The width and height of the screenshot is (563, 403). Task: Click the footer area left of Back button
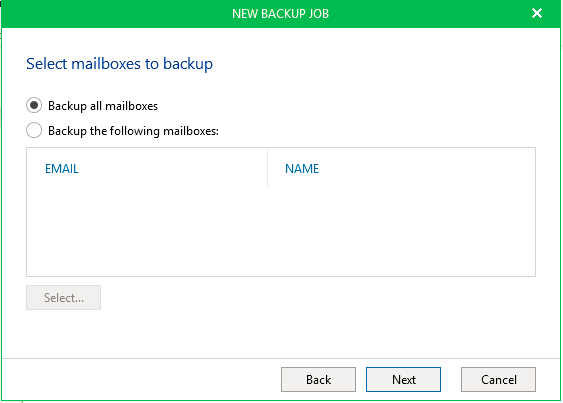coord(141,379)
